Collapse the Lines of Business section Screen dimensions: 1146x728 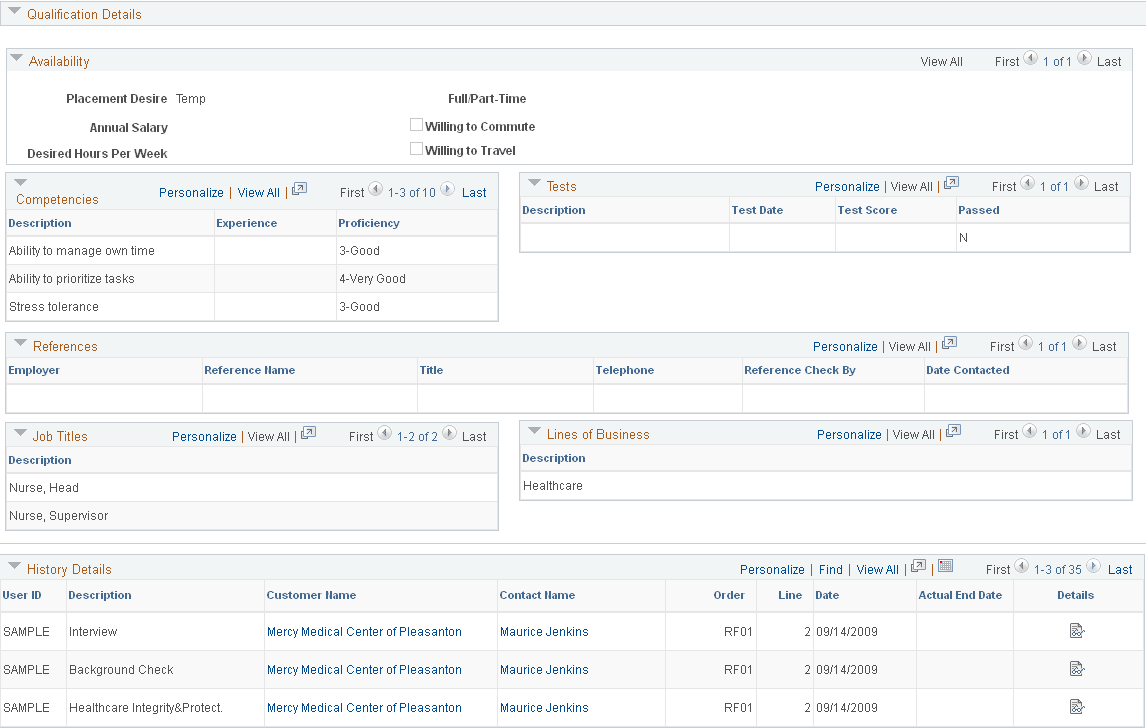tap(537, 433)
